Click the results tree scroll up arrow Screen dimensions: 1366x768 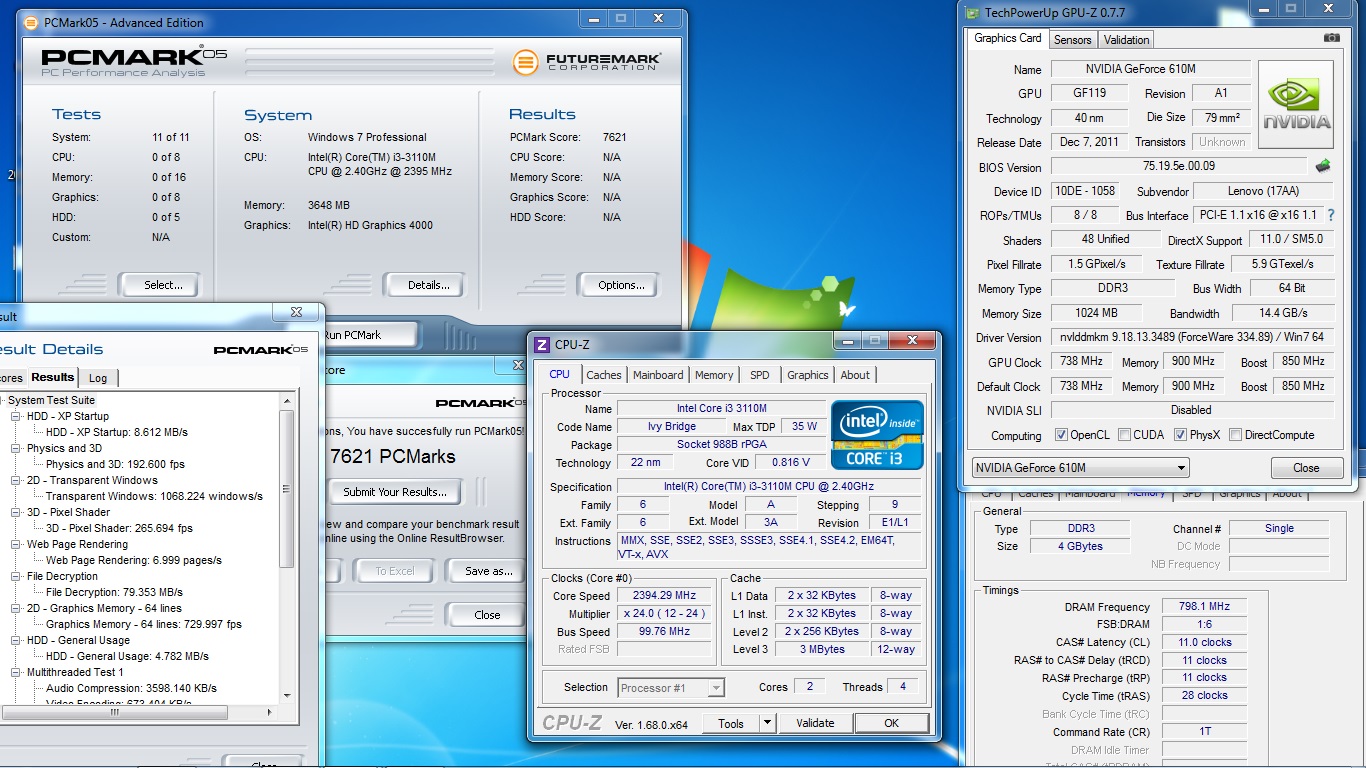click(287, 400)
